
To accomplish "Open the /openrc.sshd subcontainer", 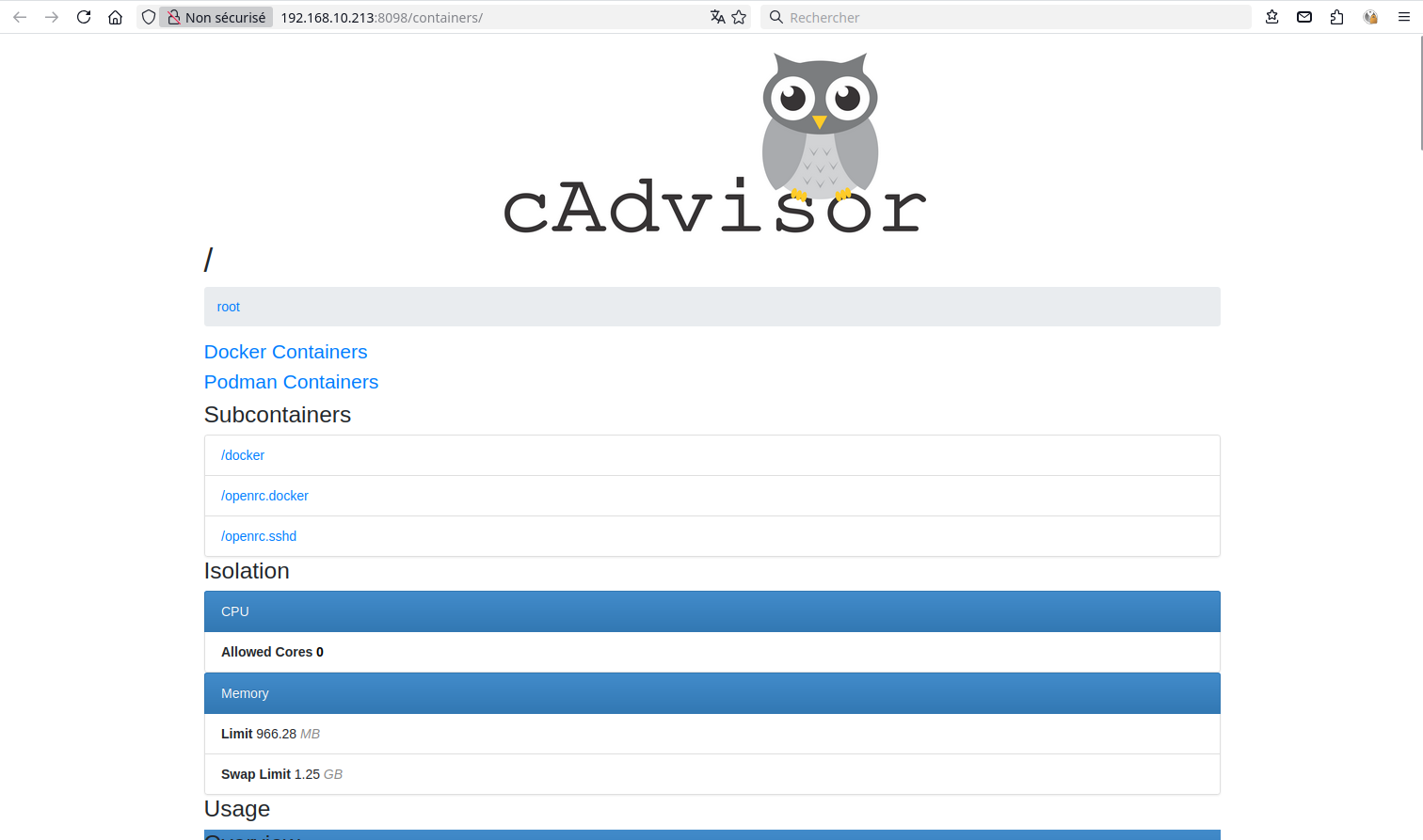I will (x=259, y=536).
